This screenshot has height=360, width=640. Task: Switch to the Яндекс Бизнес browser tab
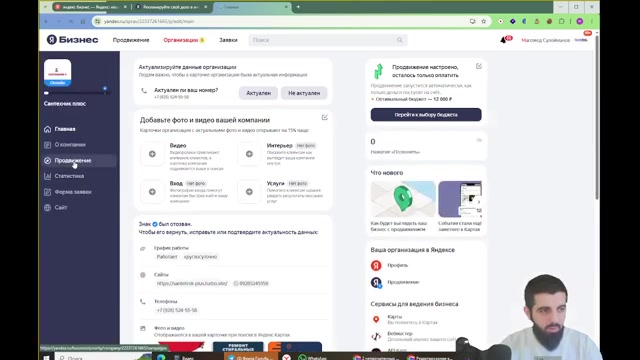(x=91, y=7)
